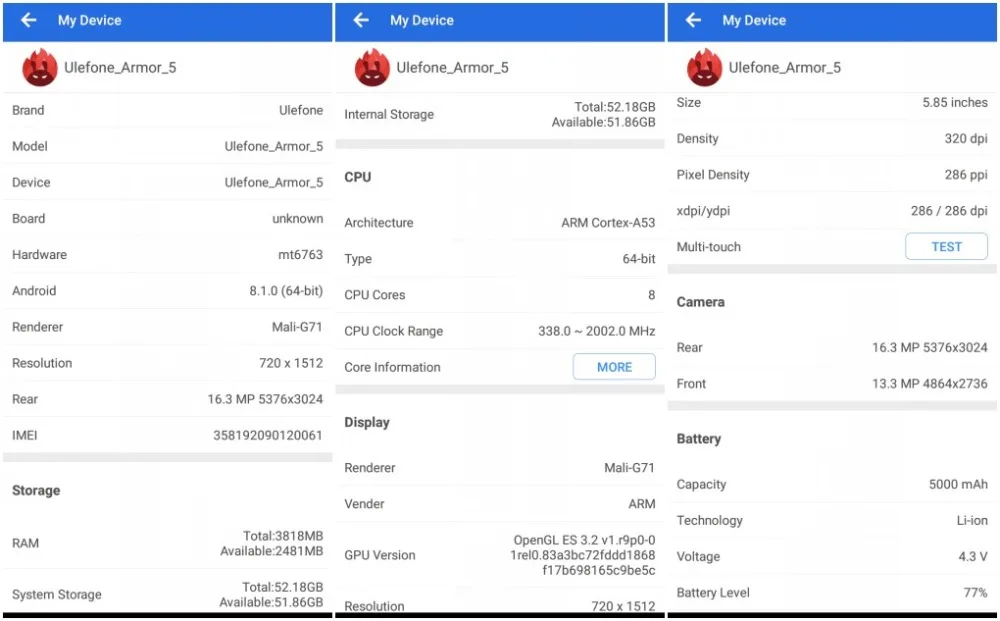1000x621 pixels.
Task: Click the 'CPU' section heading
Action: pyautogui.click(x=358, y=177)
